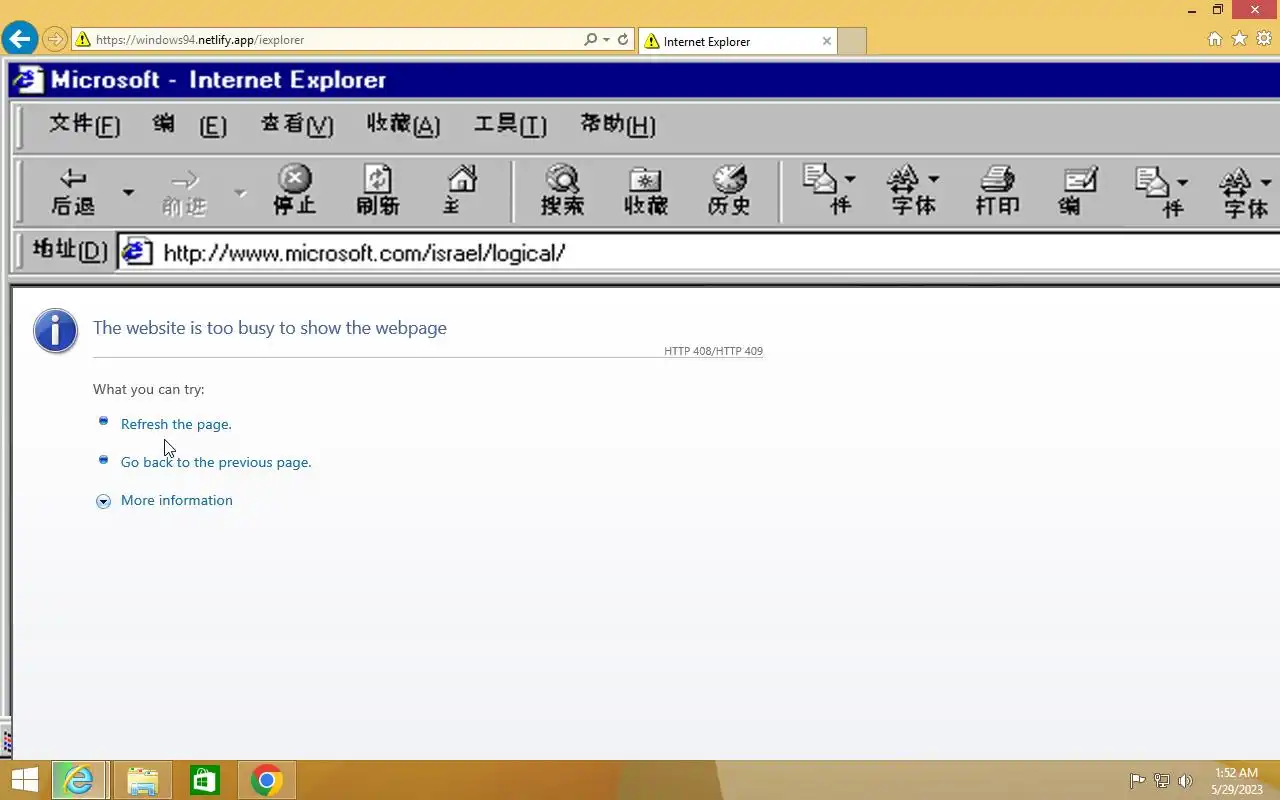Click the 地址(D) address label
This screenshot has height=800, width=1280.
69,251
